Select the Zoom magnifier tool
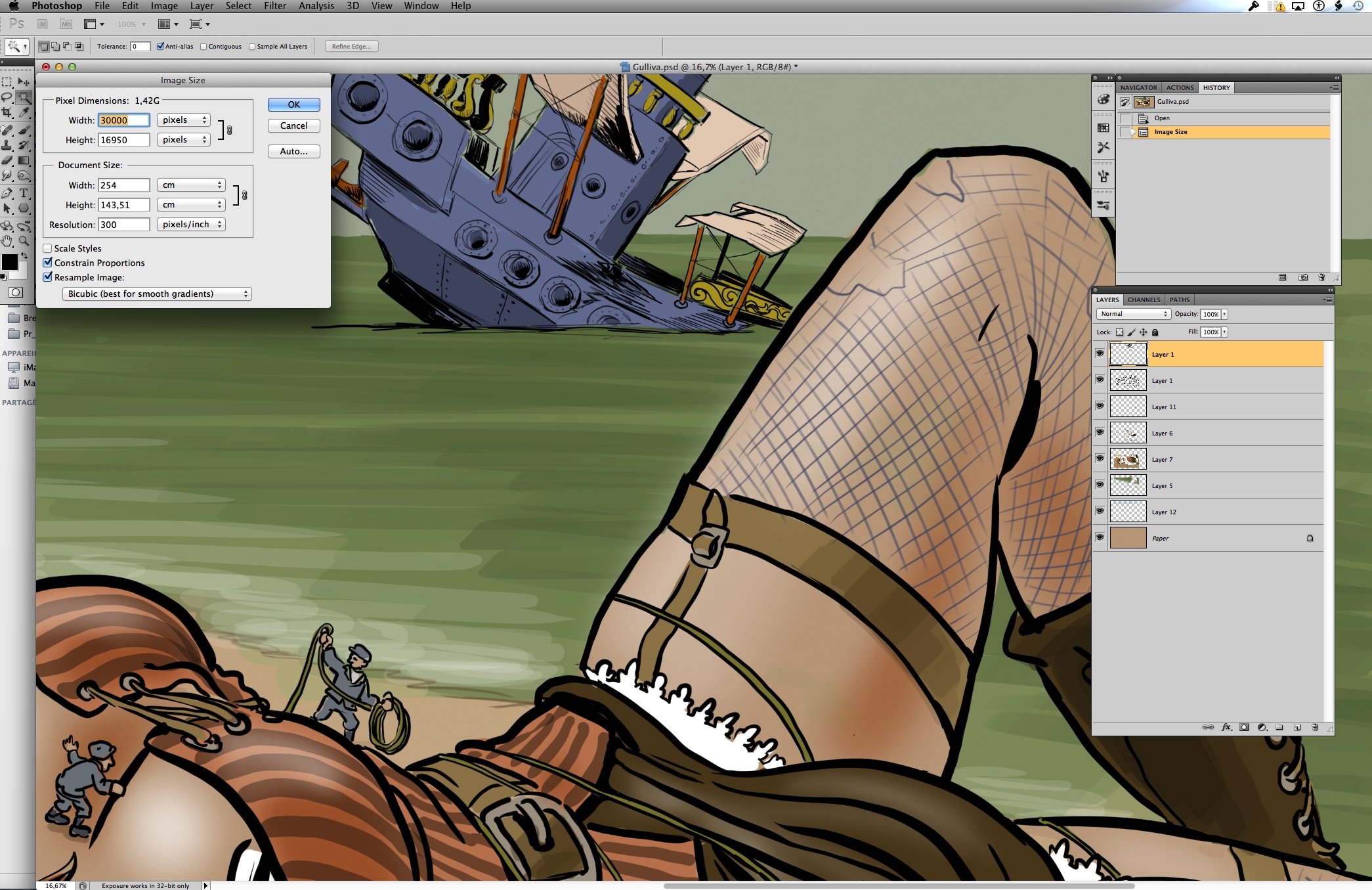Screen dimensions: 1372x890 coord(24,241)
